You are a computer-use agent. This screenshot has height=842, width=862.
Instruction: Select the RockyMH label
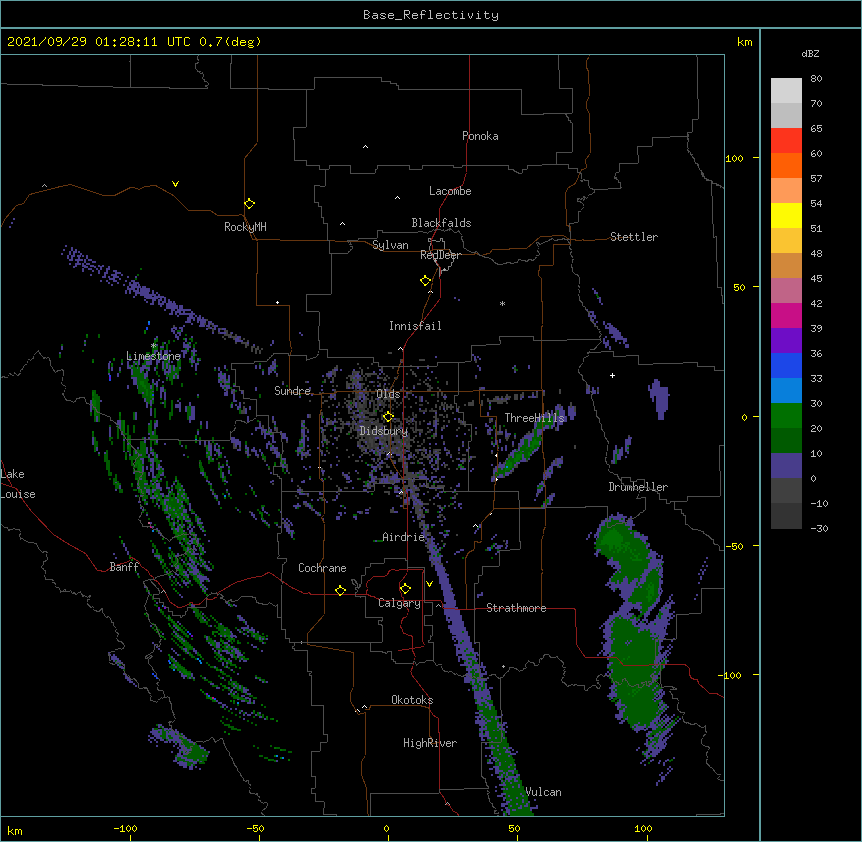click(245, 227)
